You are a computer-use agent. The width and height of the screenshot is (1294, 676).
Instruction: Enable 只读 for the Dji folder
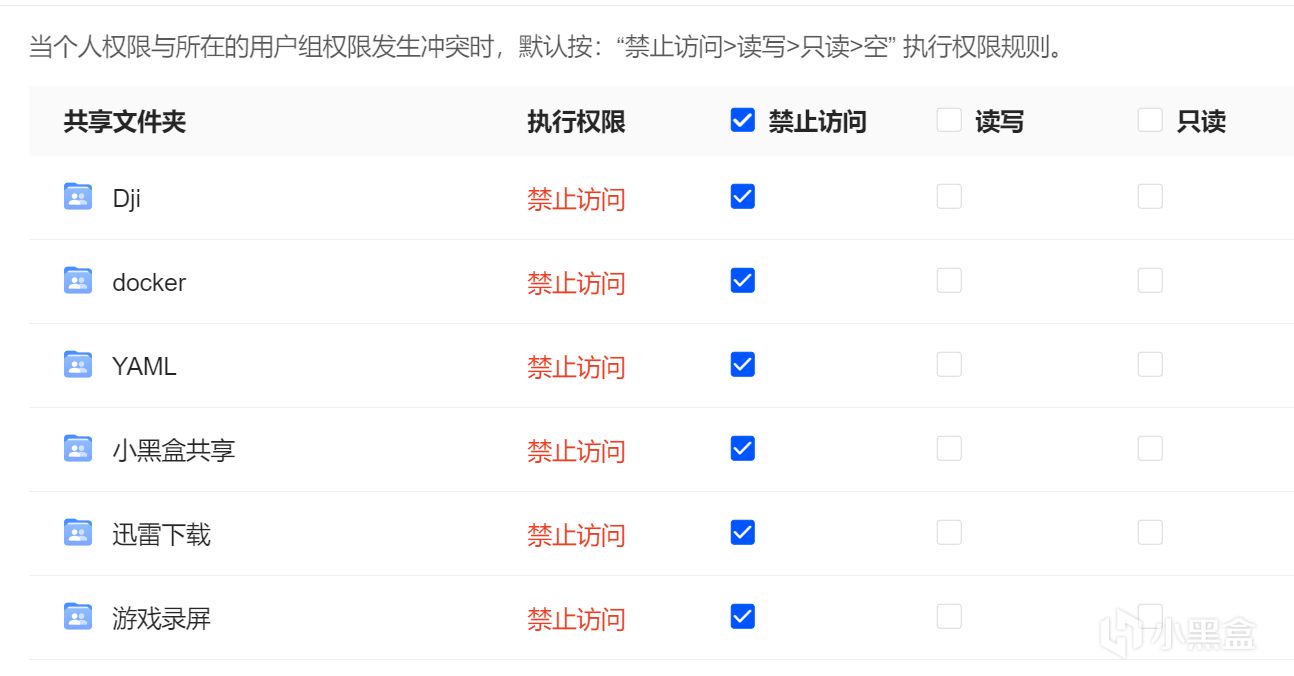tap(1150, 197)
